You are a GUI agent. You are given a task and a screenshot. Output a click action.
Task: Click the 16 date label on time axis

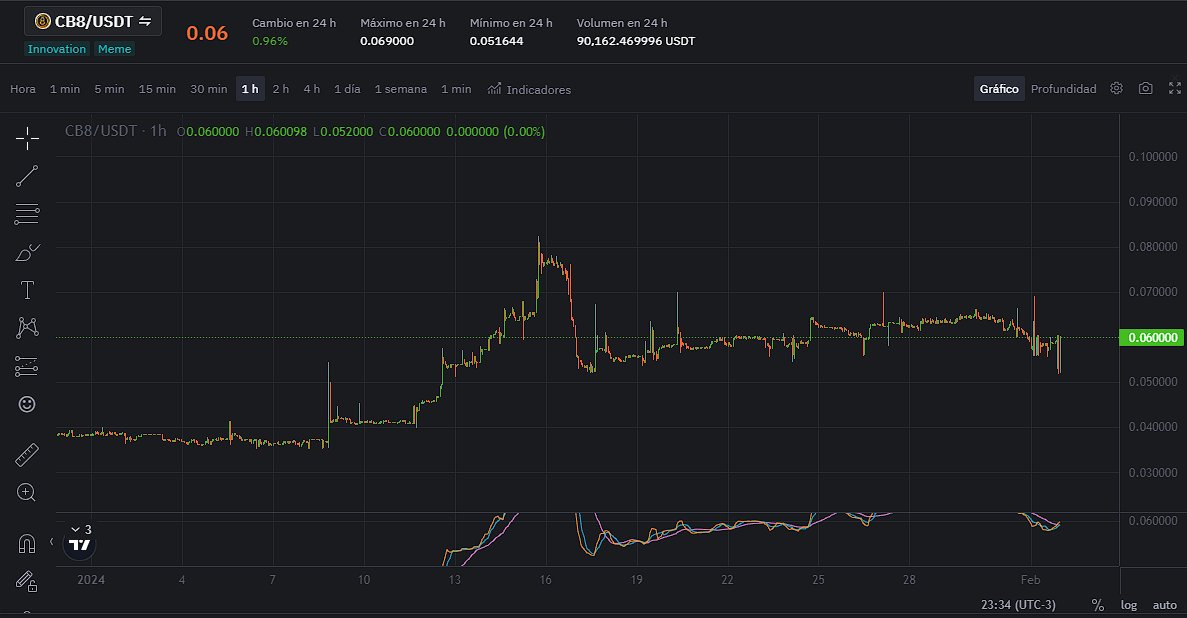[x=545, y=579]
